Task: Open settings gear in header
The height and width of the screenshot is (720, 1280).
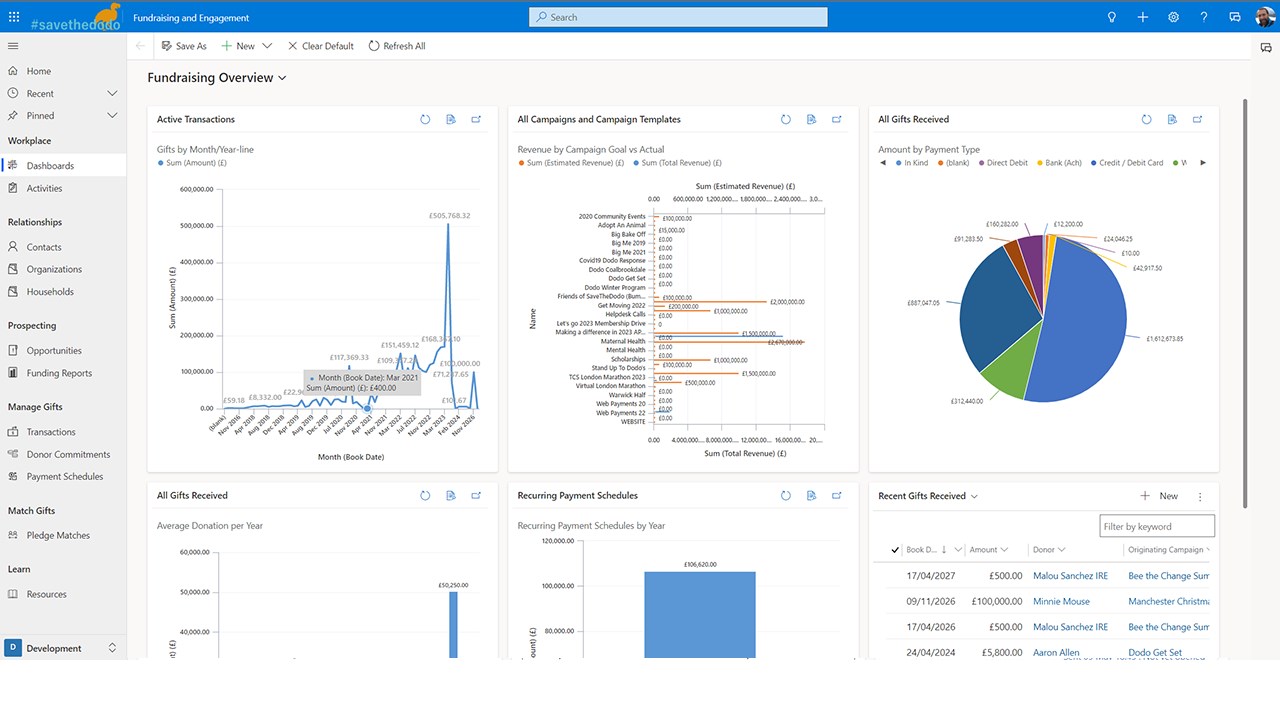Action: pyautogui.click(x=1173, y=17)
